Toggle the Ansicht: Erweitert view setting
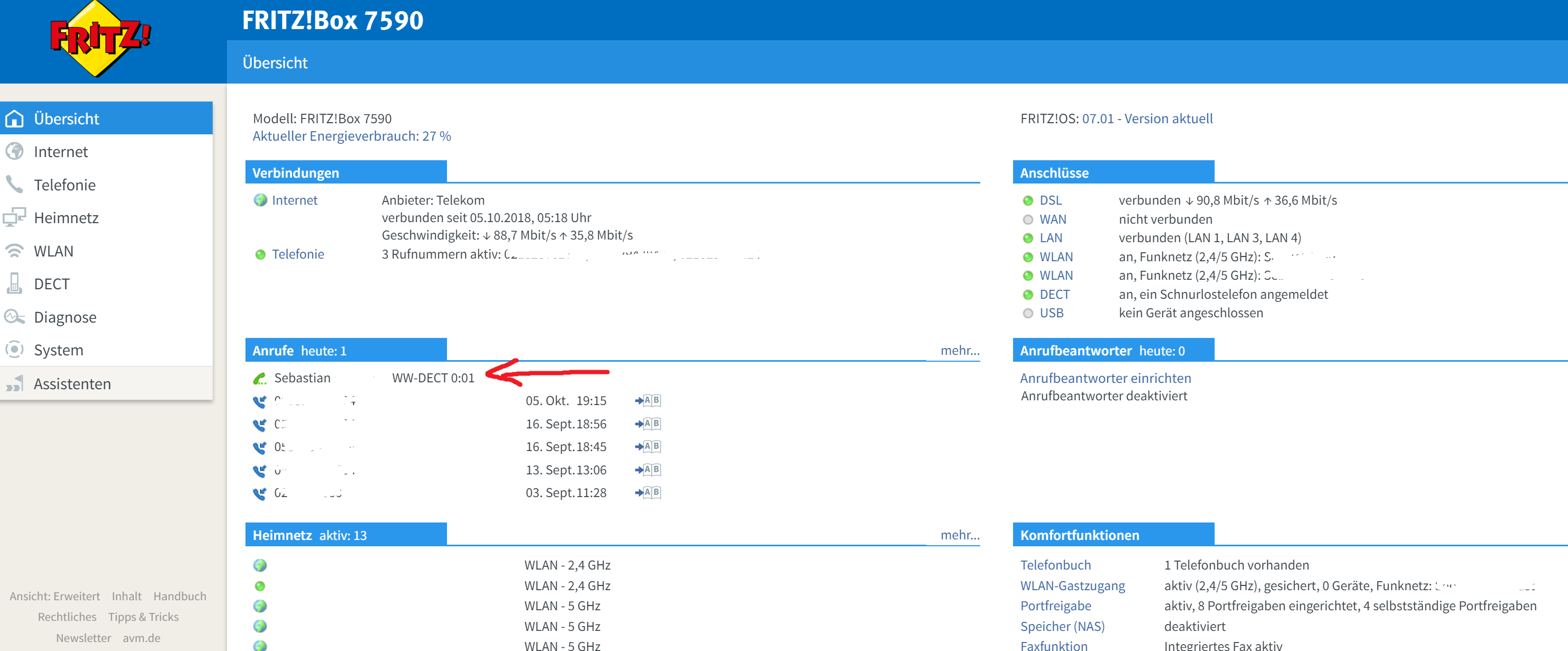 (x=55, y=596)
